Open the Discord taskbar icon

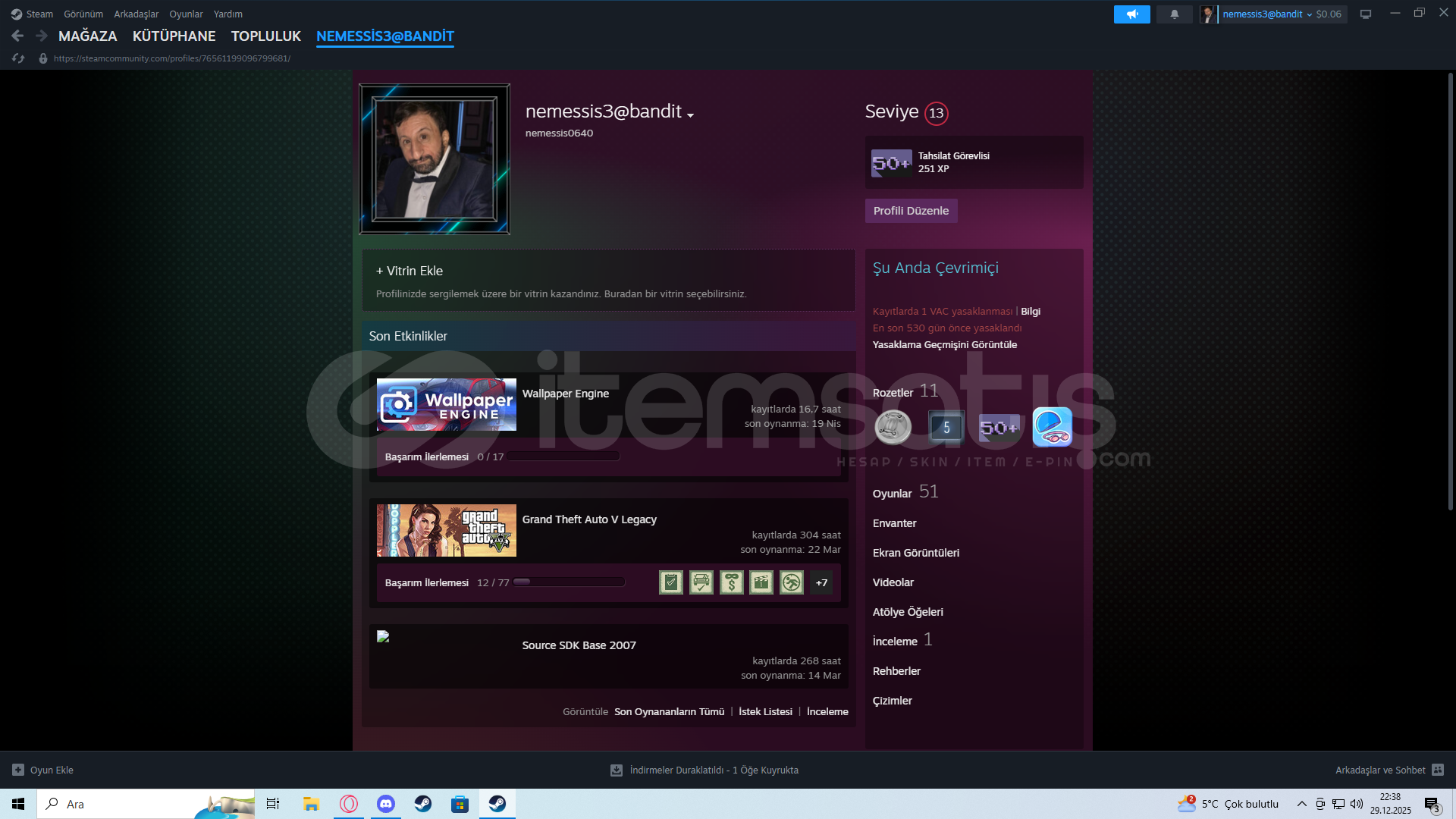[x=386, y=804]
